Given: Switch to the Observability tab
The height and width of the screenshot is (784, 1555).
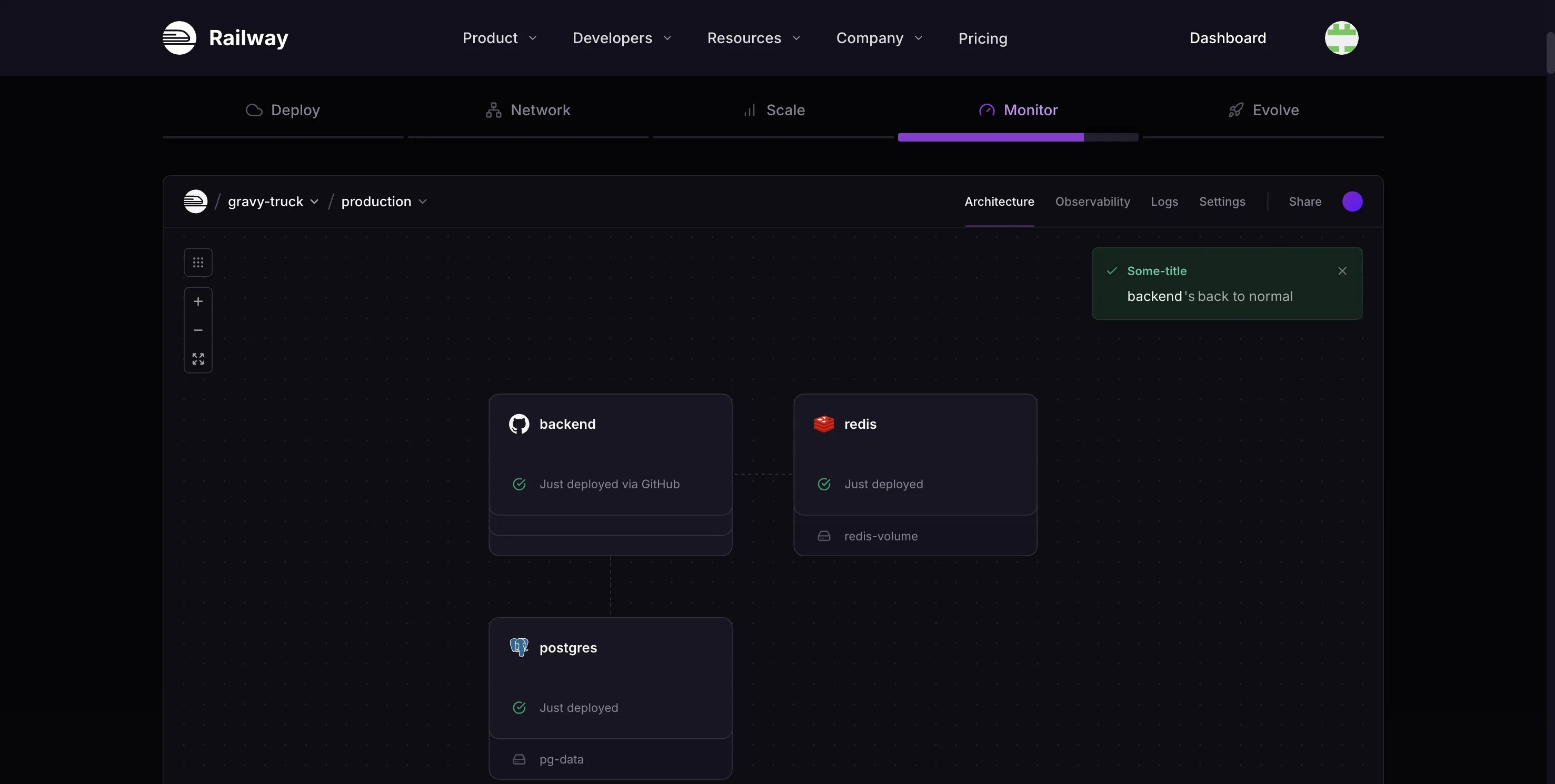Looking at the screenshot, I should coord(1093,202).
